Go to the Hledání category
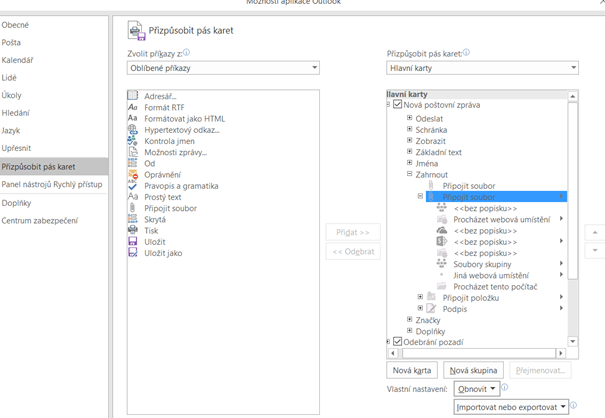 [x=15, y=113]
